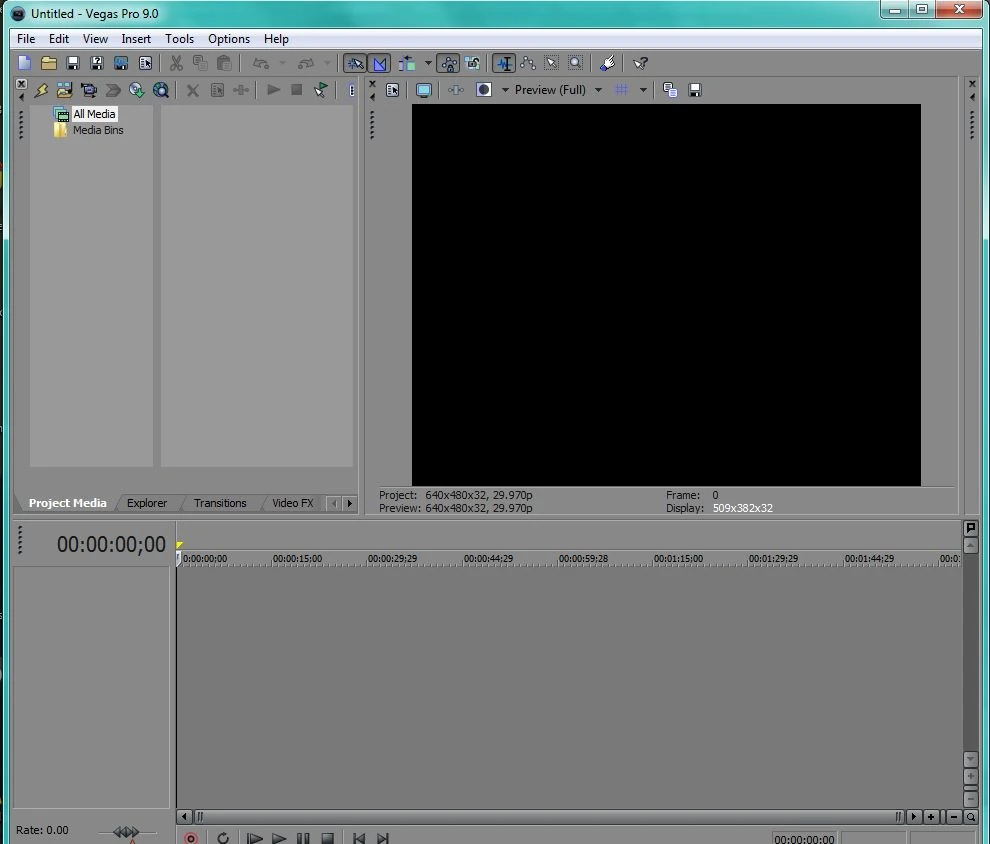Start Preview in Project Media toolbar
Screen dimensions: 990x844
coord(273,90)
